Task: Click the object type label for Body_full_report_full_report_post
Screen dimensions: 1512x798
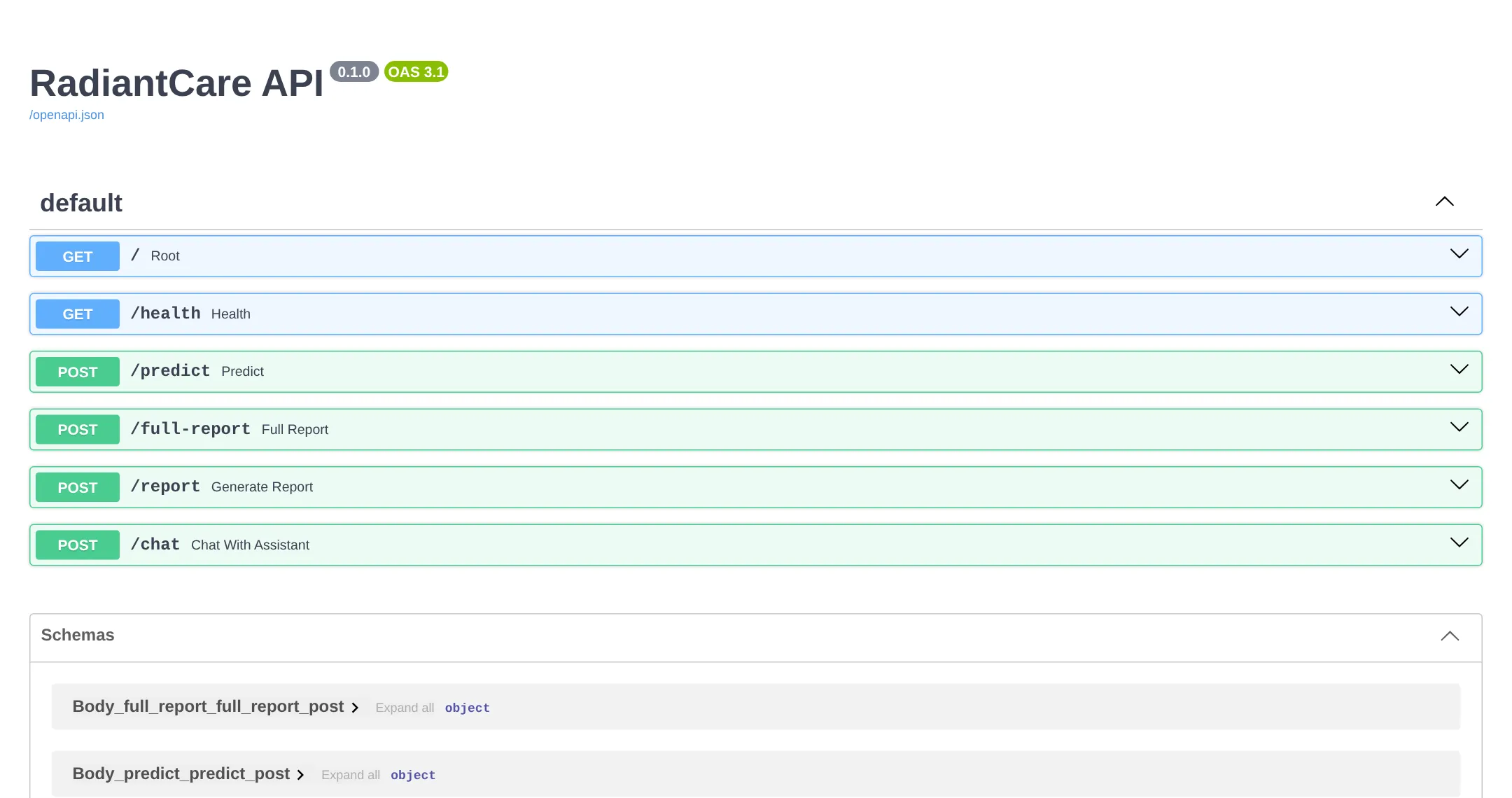Action: [467, 708]
